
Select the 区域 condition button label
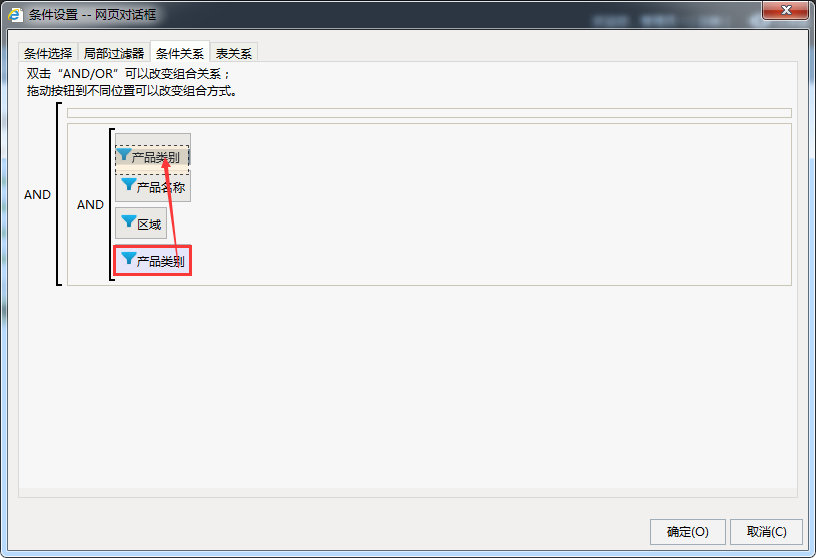(x=149, y=224)
